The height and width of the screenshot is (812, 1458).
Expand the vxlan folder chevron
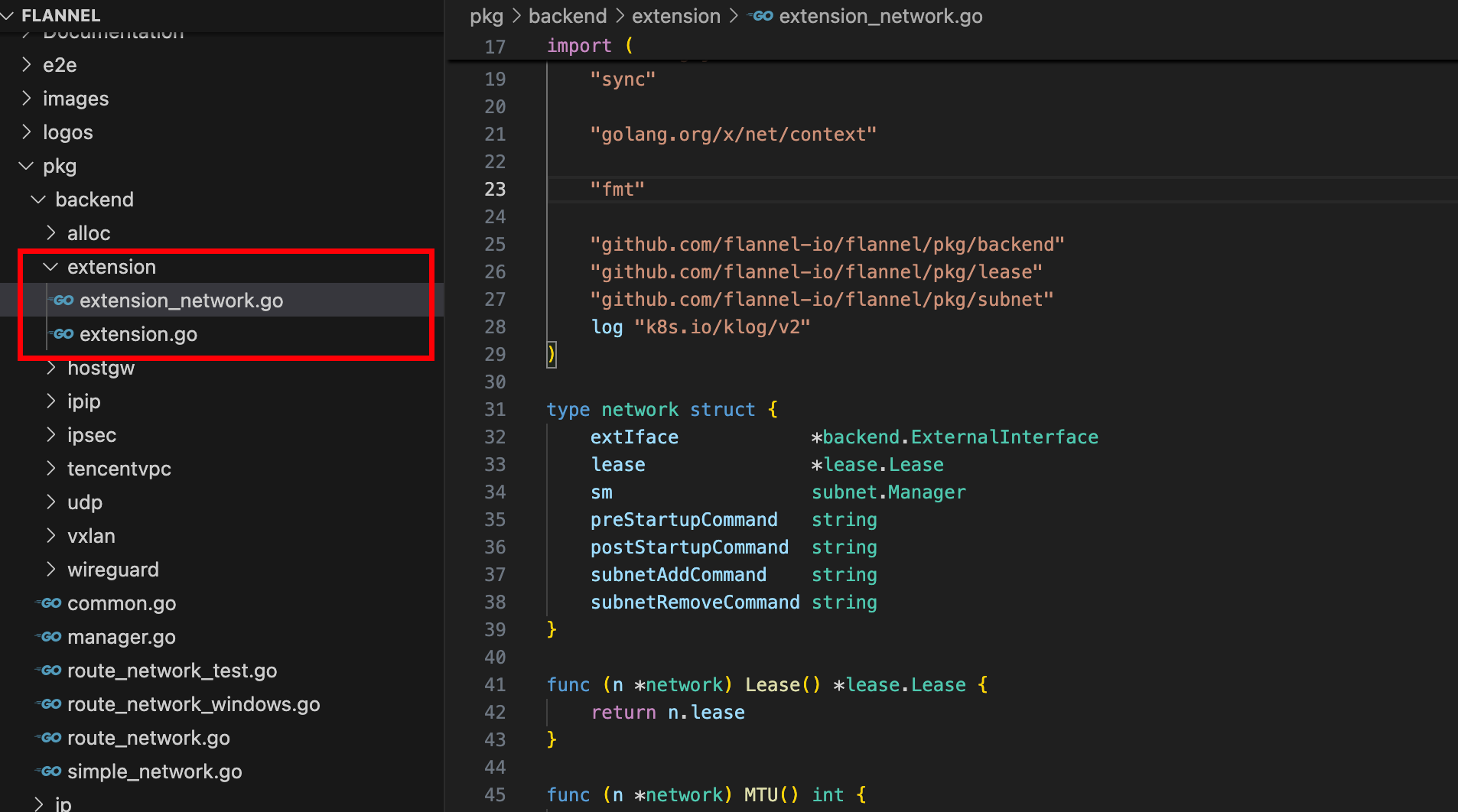pyautogui.click(x=51, y=535)
